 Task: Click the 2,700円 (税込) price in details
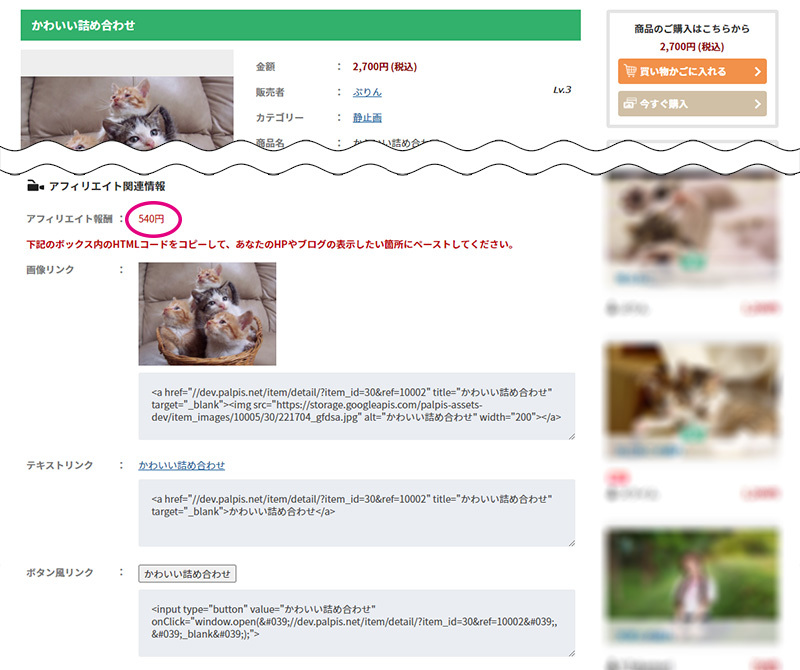[x=385, y=67]
